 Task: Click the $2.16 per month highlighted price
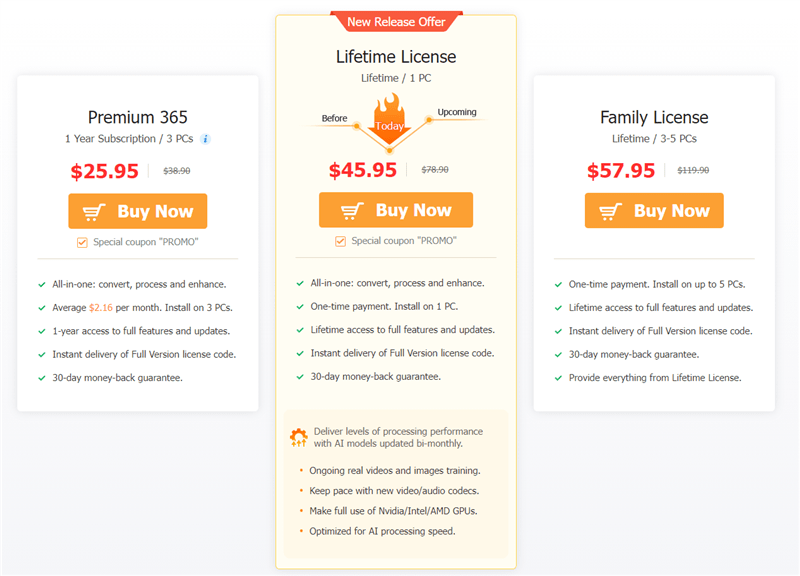click(x=101, y=308)
